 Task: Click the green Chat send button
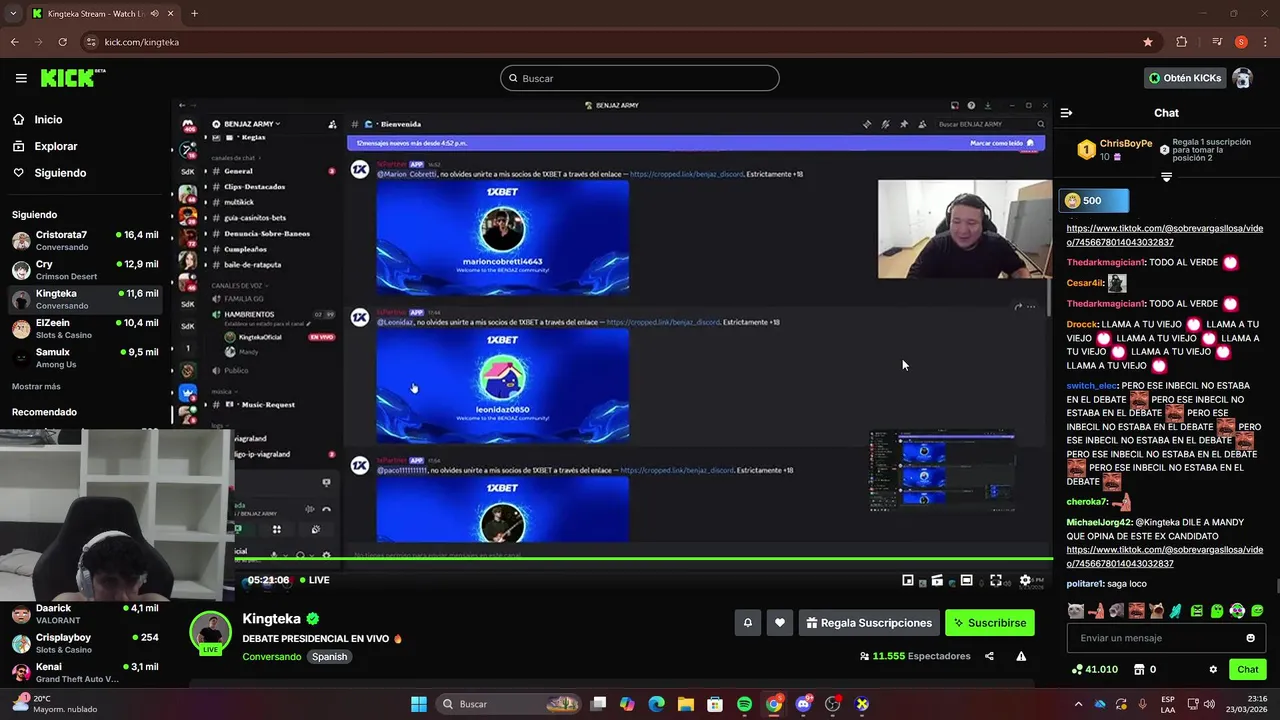(1248, 669)
